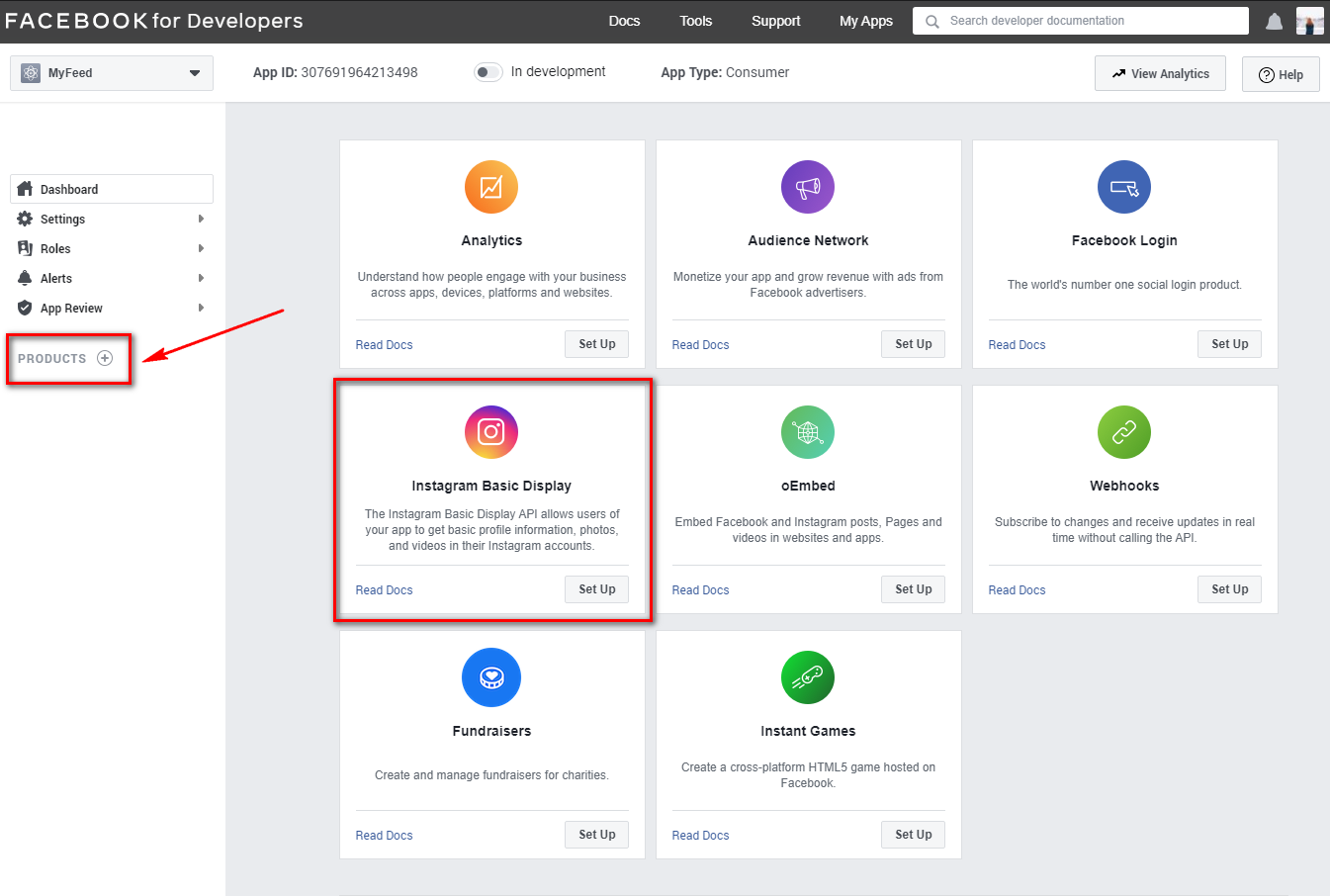Screen dimensions: 1330x896
Task: Set up Instagram Basic Display product
Action: (596, 589)
